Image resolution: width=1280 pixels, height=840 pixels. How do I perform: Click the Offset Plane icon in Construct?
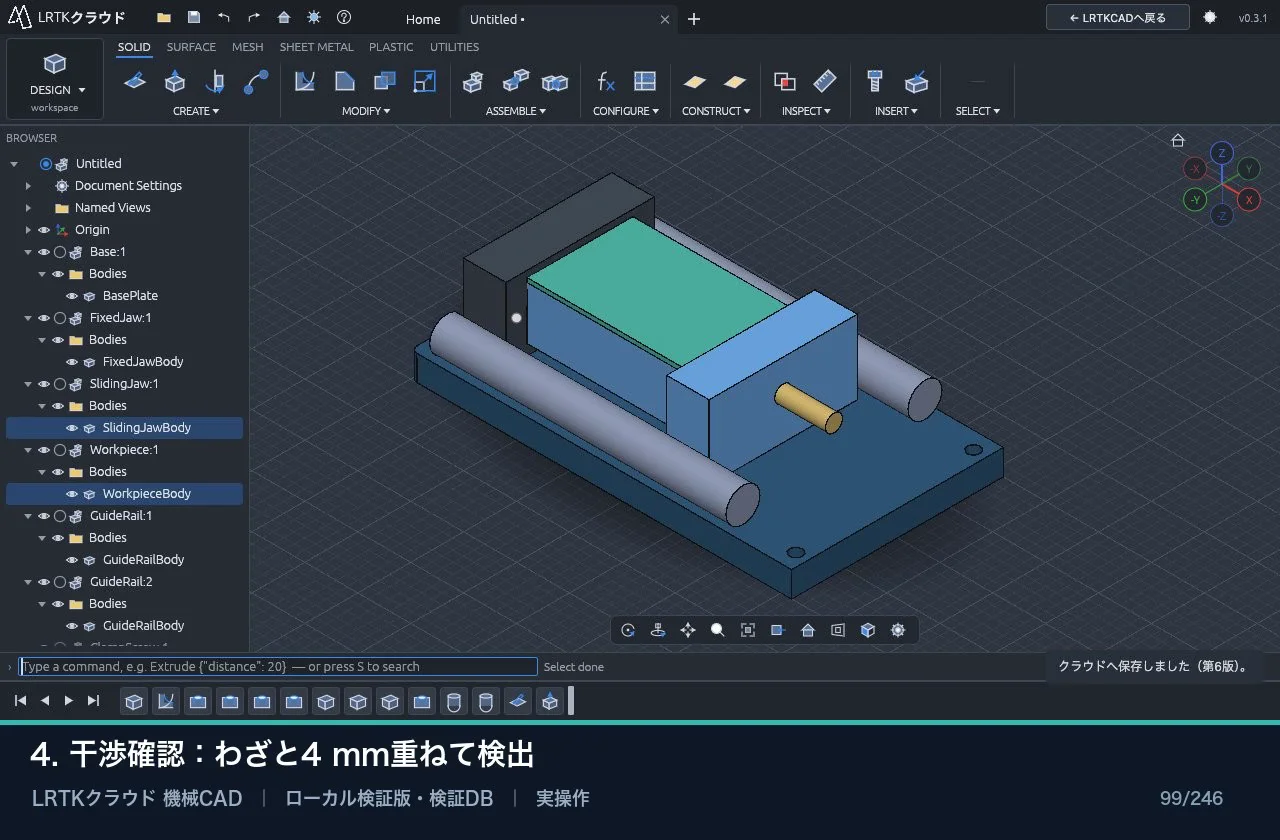pyautogui.click(x=695, y=82)
